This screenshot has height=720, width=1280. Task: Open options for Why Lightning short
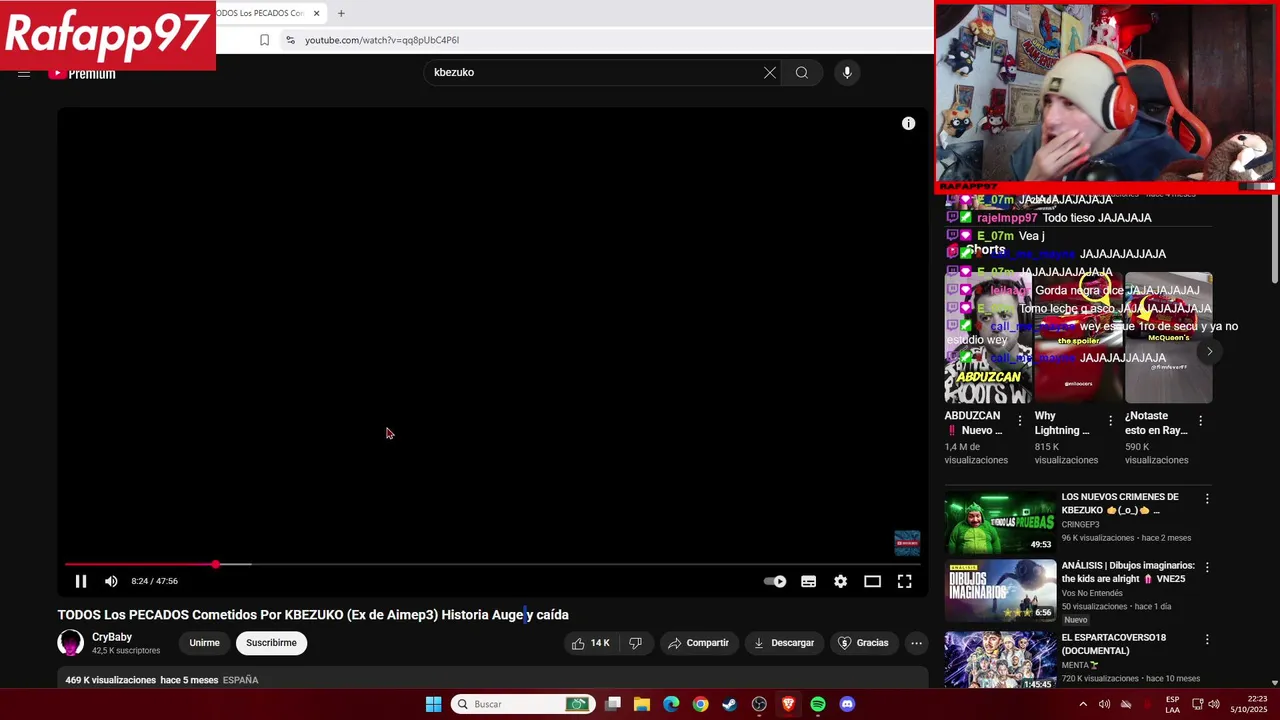pyautogui.click(x=1110, y=421)
